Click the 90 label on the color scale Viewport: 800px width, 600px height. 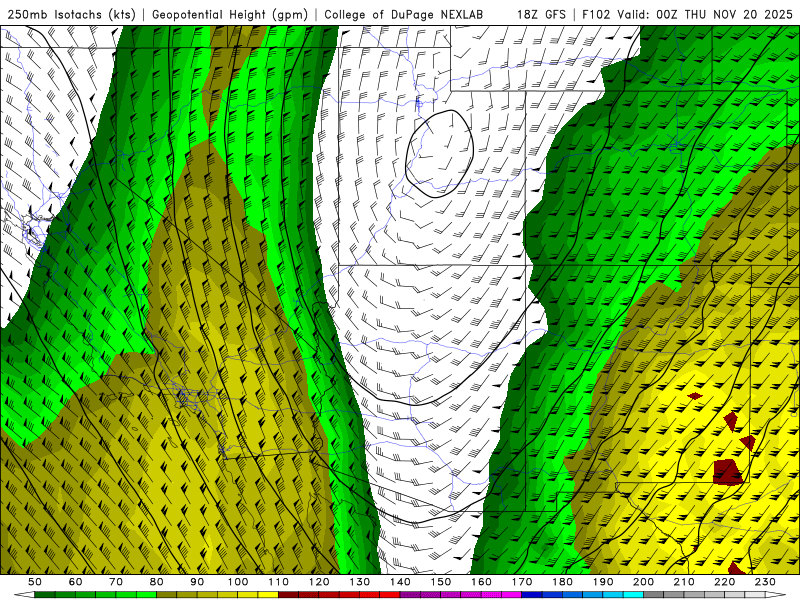tap(197, 582)
